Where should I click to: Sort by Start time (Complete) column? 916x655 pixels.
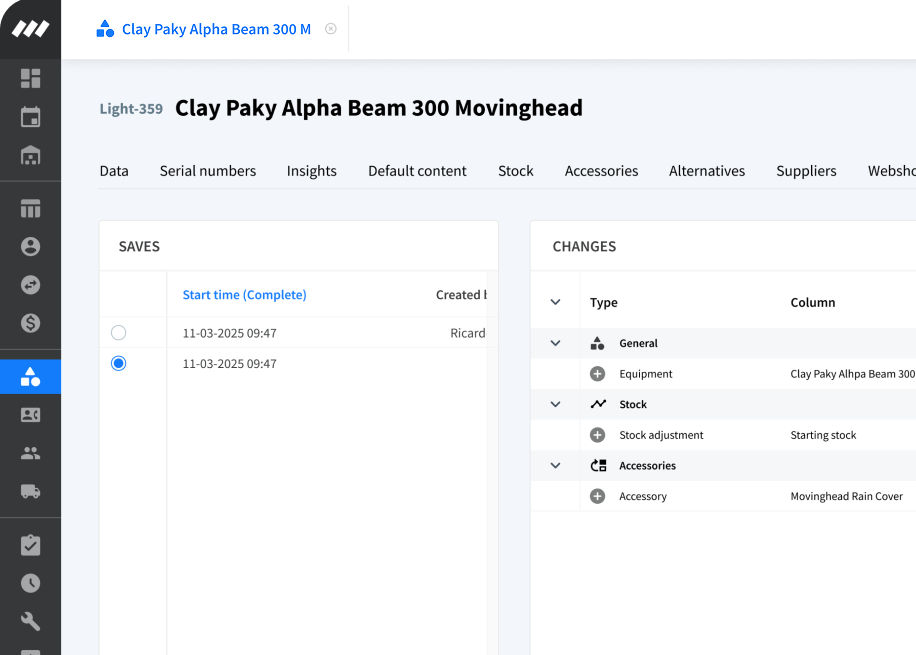click(x=244, y=294)
